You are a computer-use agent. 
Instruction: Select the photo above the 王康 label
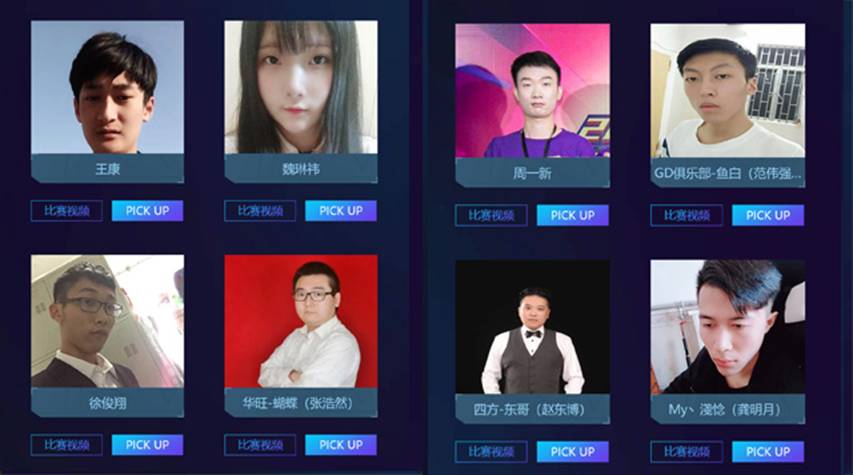107,87
